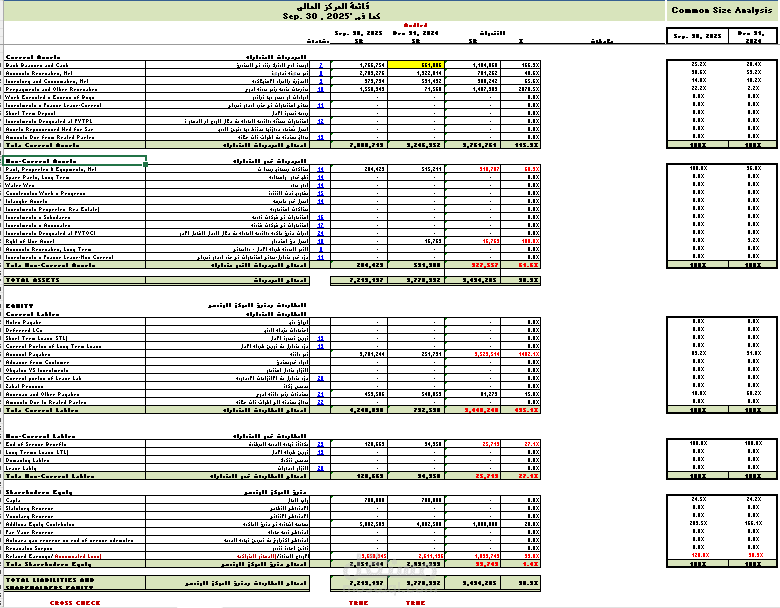Click Retained Earnings/Accumulated Losses label
Image resolution: width=780 pixels, height=608 pixels.
tap(75, 556)
